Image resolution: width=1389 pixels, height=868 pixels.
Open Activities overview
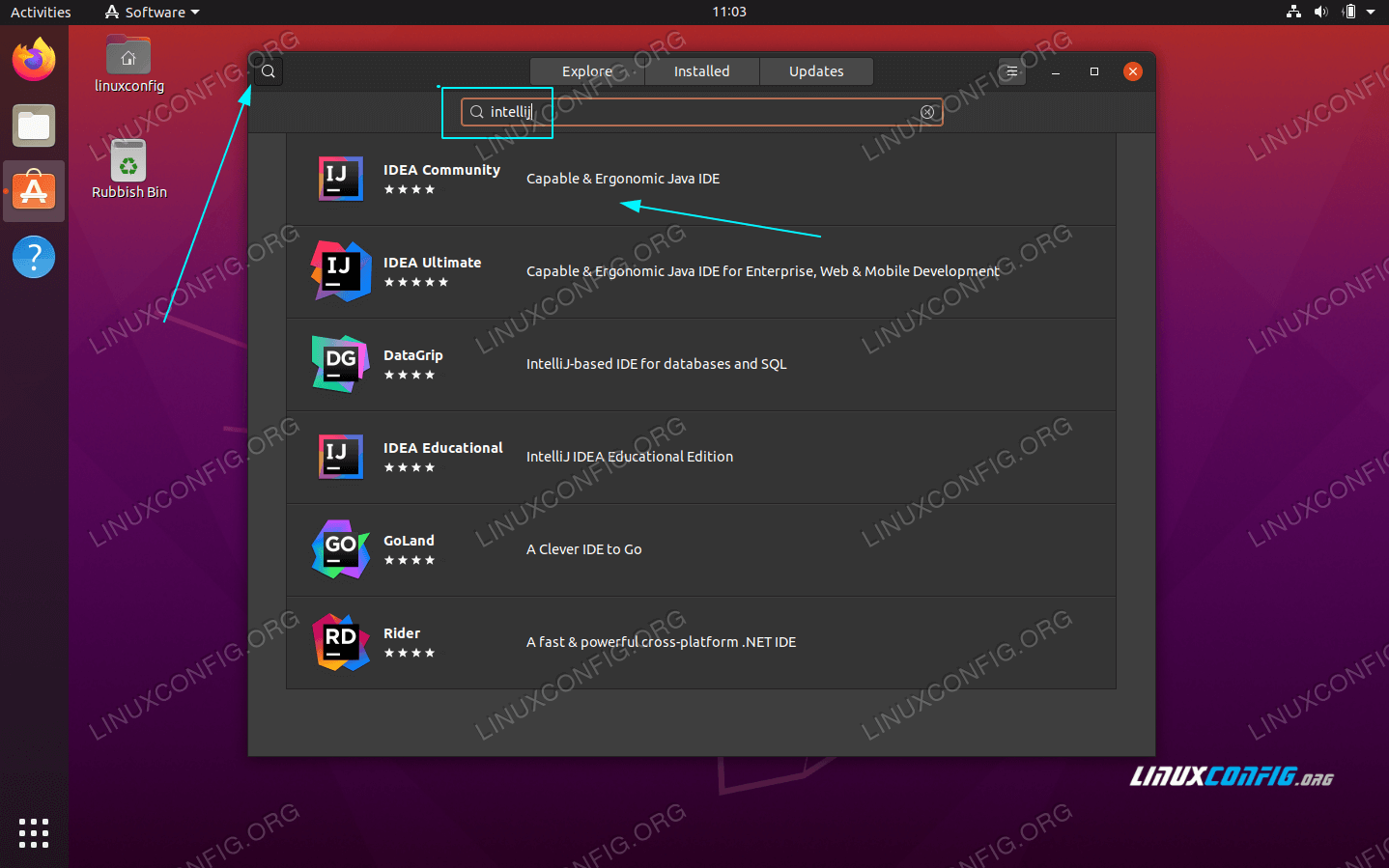click(x=41, y=13)
